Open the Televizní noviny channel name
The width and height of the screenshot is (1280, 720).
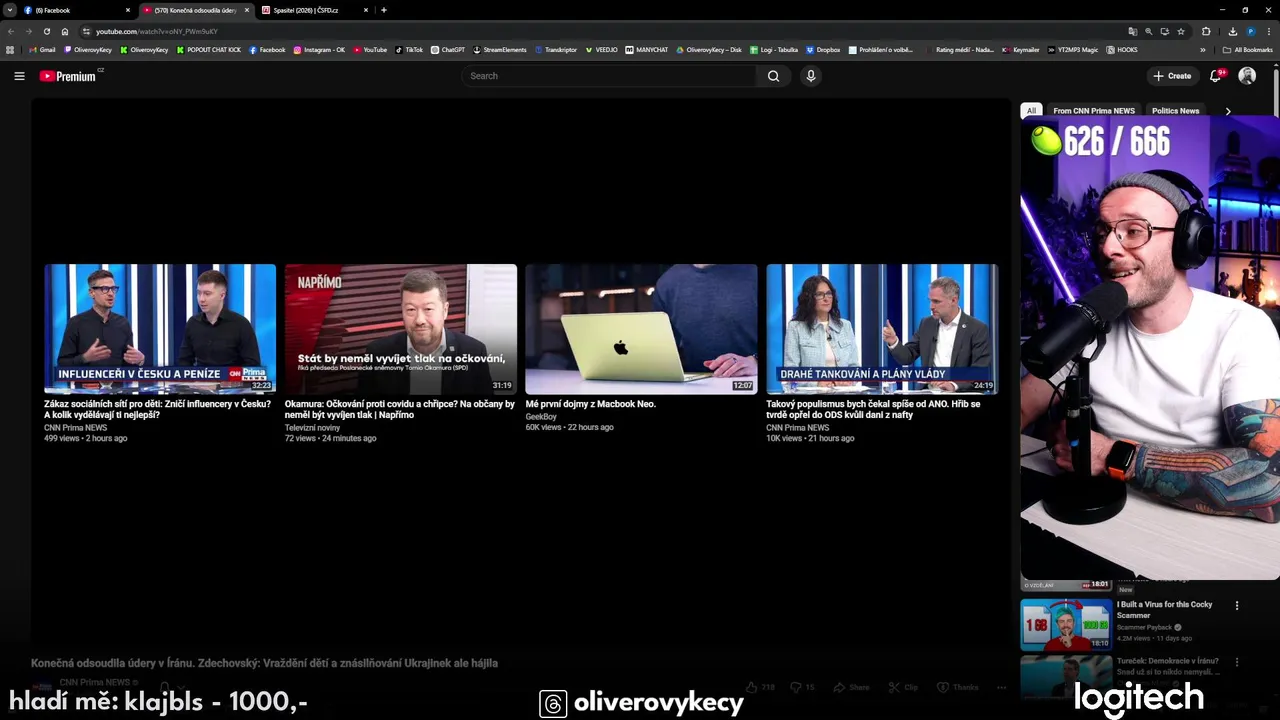[x=312, y=427]
